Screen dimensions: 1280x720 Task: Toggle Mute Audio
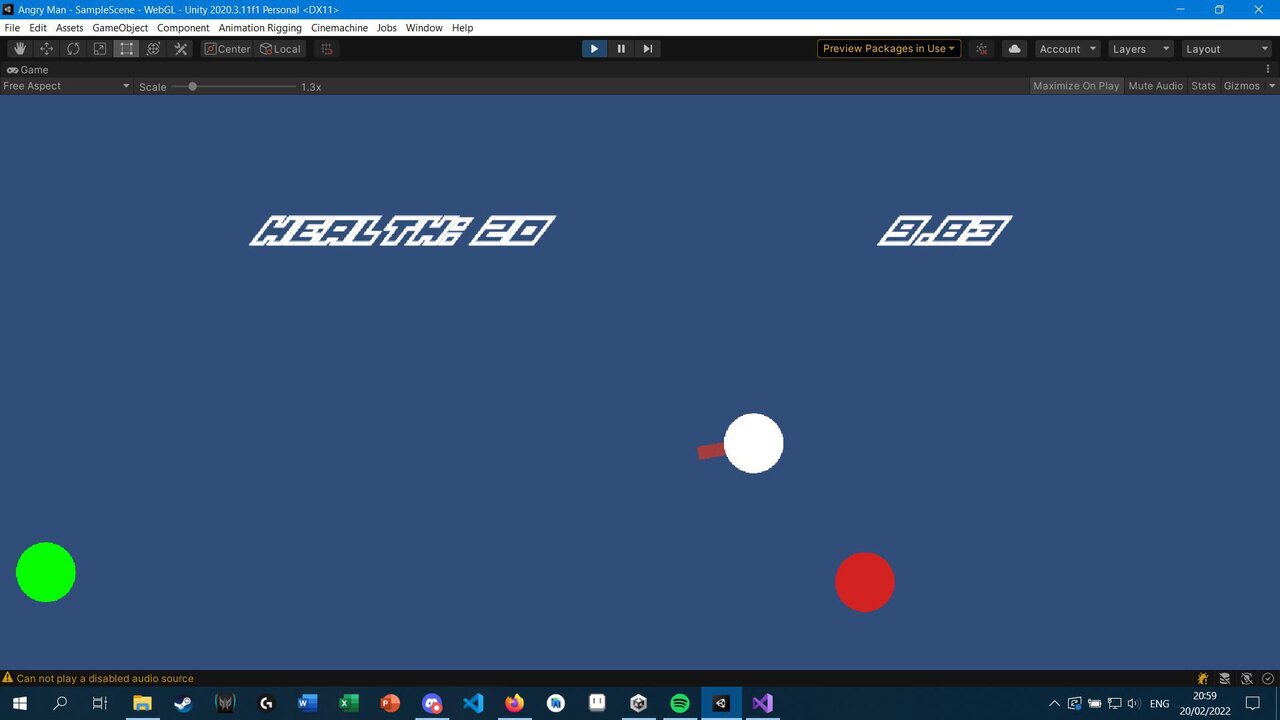click(1156, 86)
